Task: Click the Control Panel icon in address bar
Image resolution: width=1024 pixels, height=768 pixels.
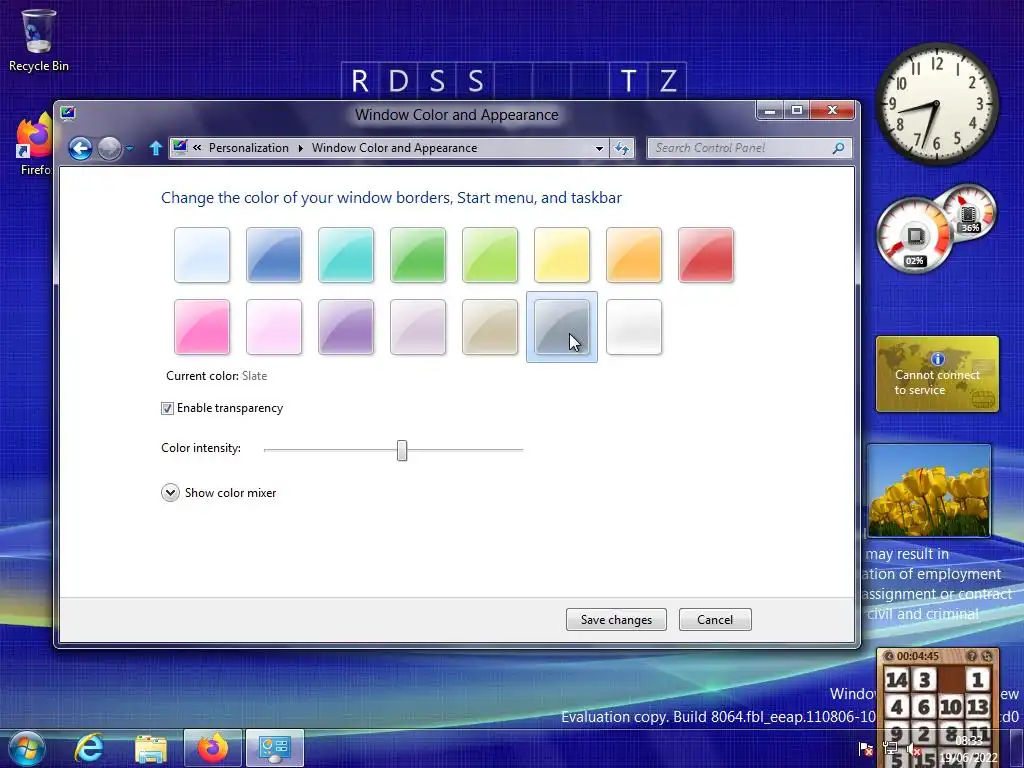Action: tap(180, 148)
